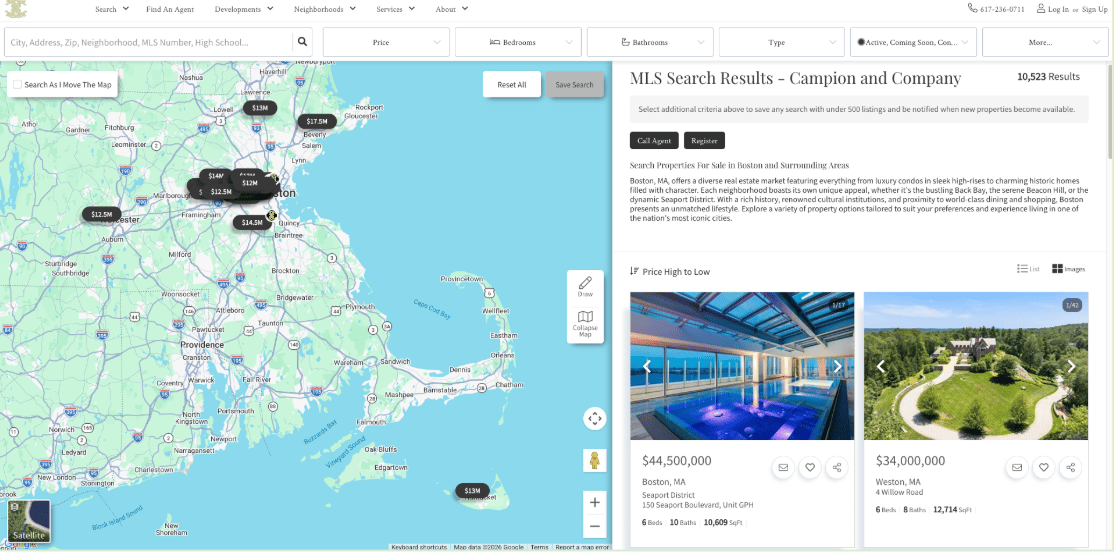Click the Sign Up link
This screenshot has height=552, width=1114.
pos(1094,9)
